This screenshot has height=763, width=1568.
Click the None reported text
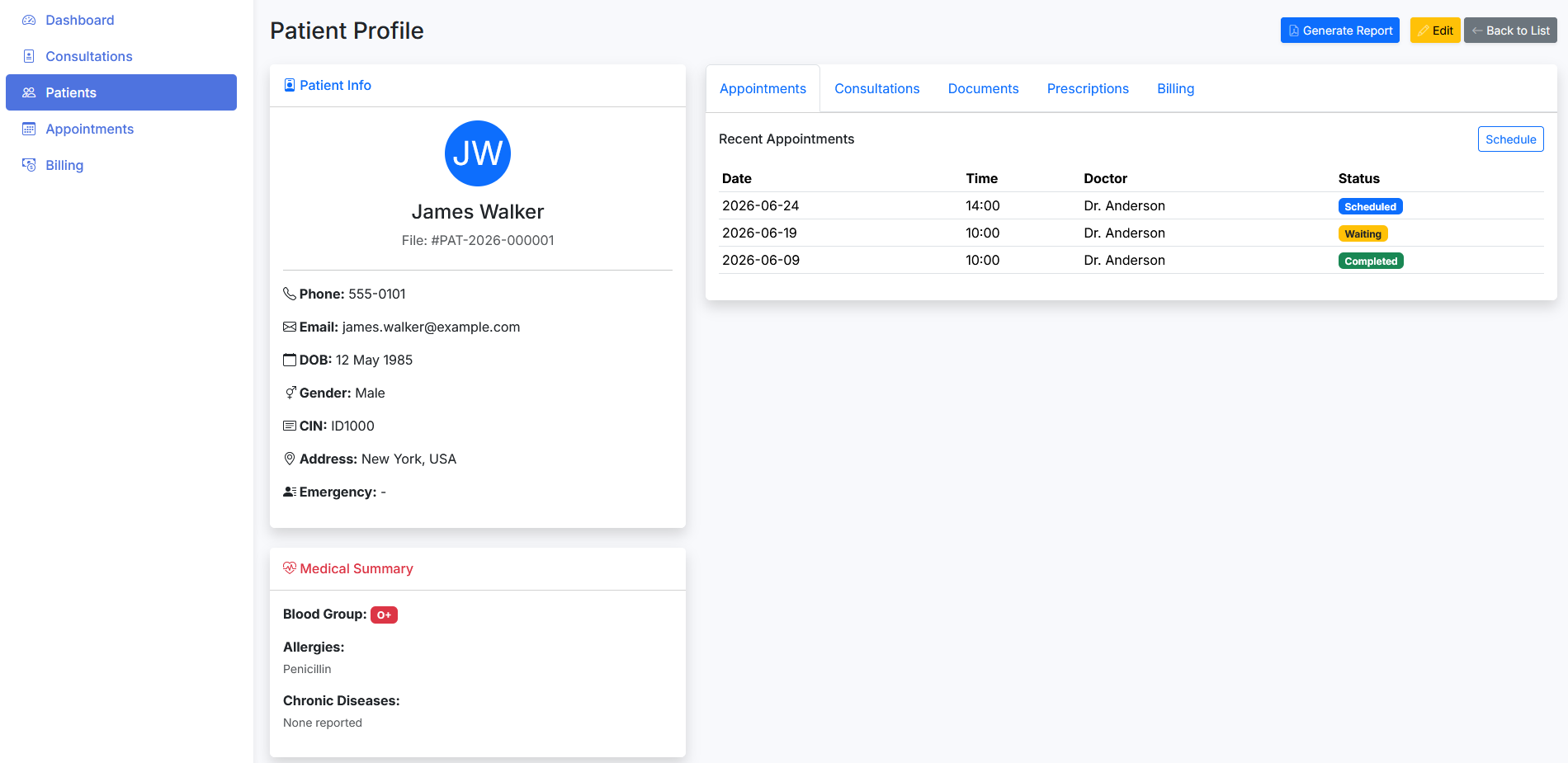tap(323, 723)
